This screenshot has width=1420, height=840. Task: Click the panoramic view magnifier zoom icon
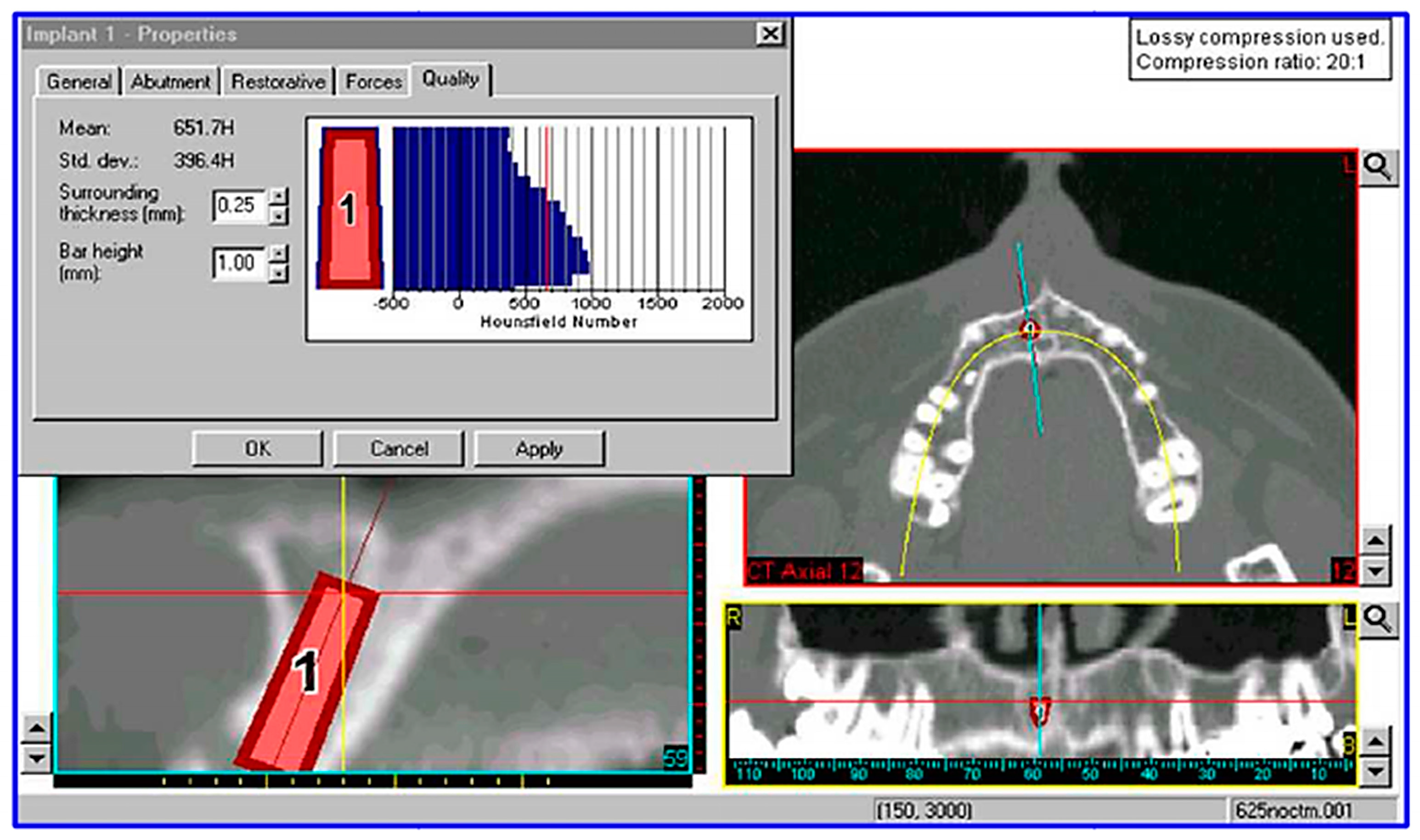pyautogui.click(x=1378, y=621)
